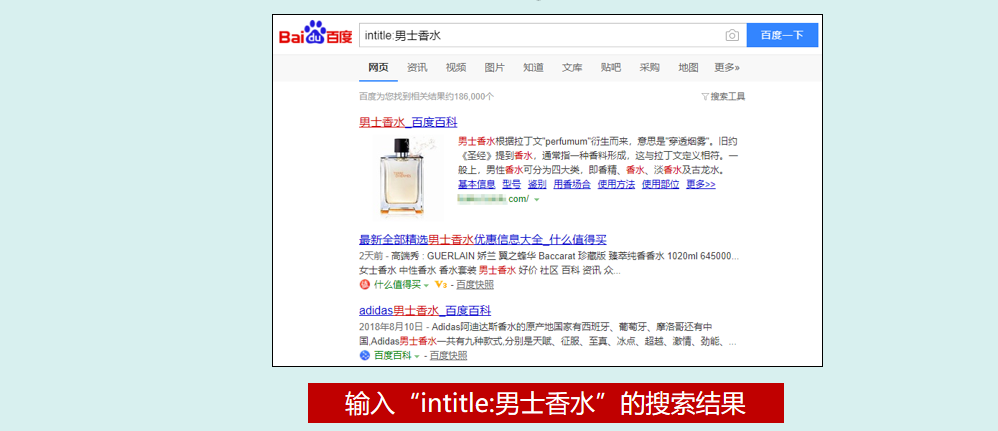998x431 pixels.
Task: Click the Baidu logo
Action: (315, 34)
